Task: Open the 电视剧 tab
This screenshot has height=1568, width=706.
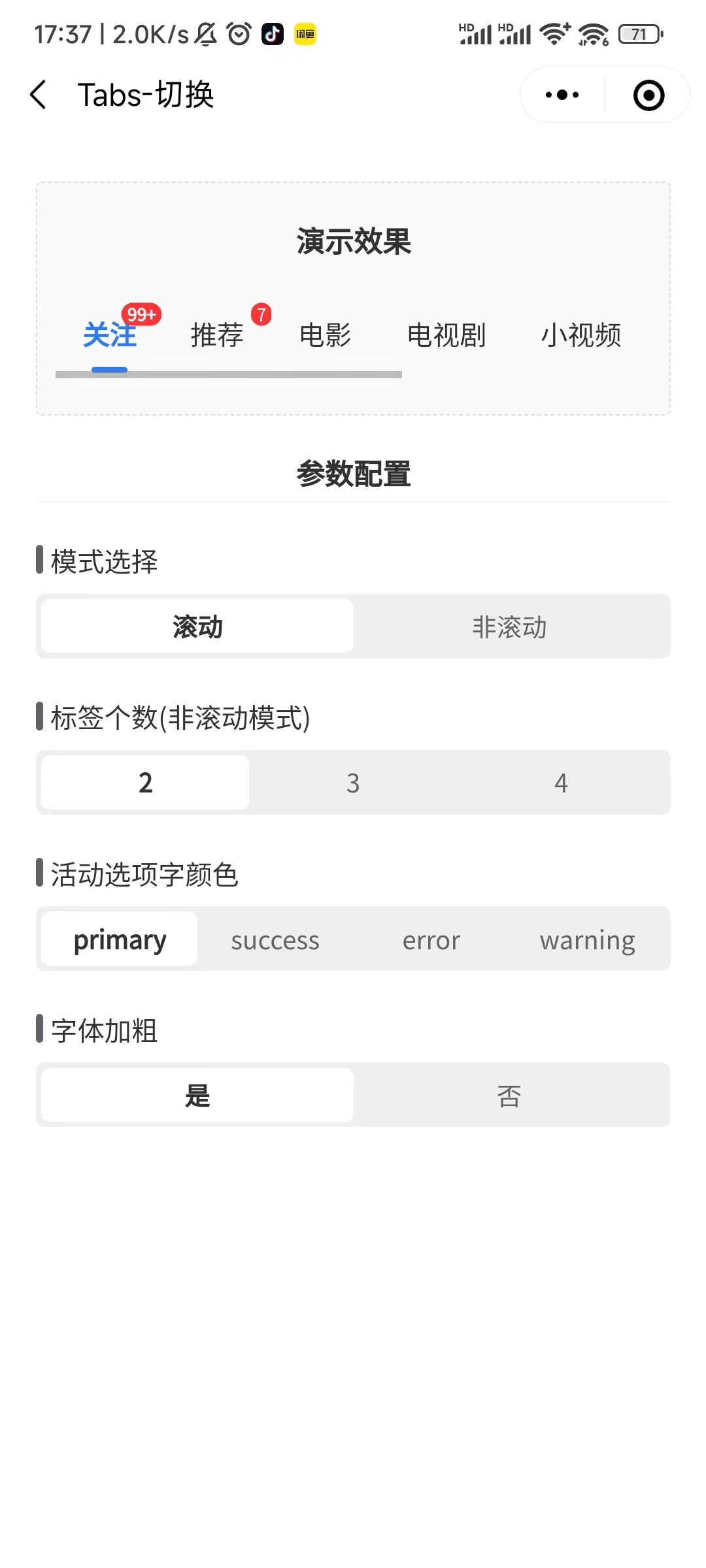Action: (x=446, y=335)
